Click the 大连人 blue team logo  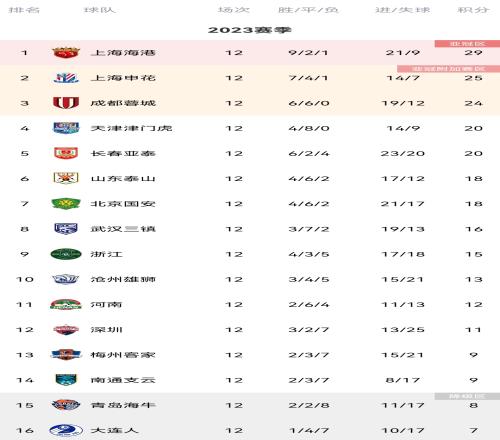[x=66, y=430]
